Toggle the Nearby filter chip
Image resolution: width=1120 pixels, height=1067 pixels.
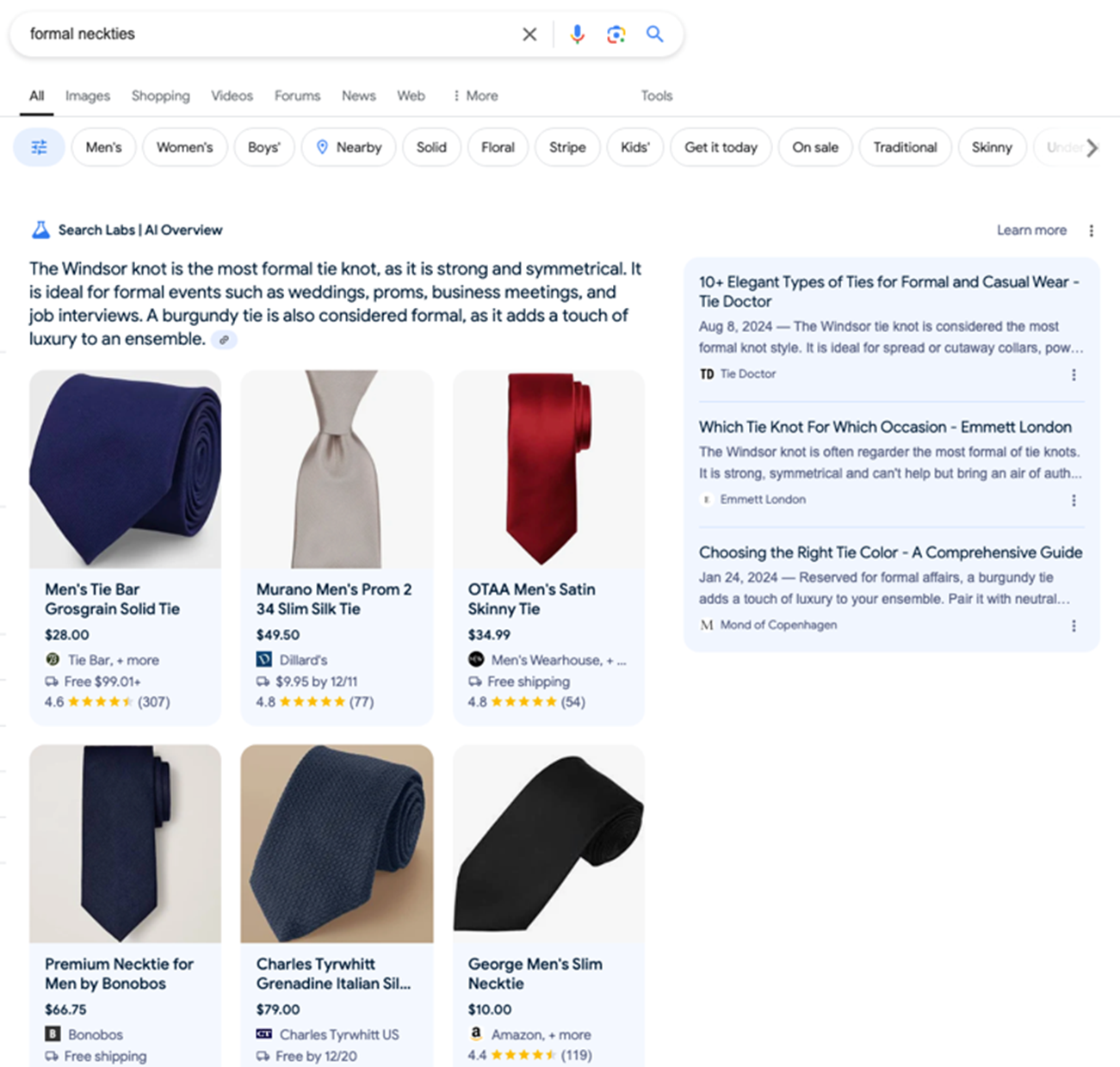point(349,147)
